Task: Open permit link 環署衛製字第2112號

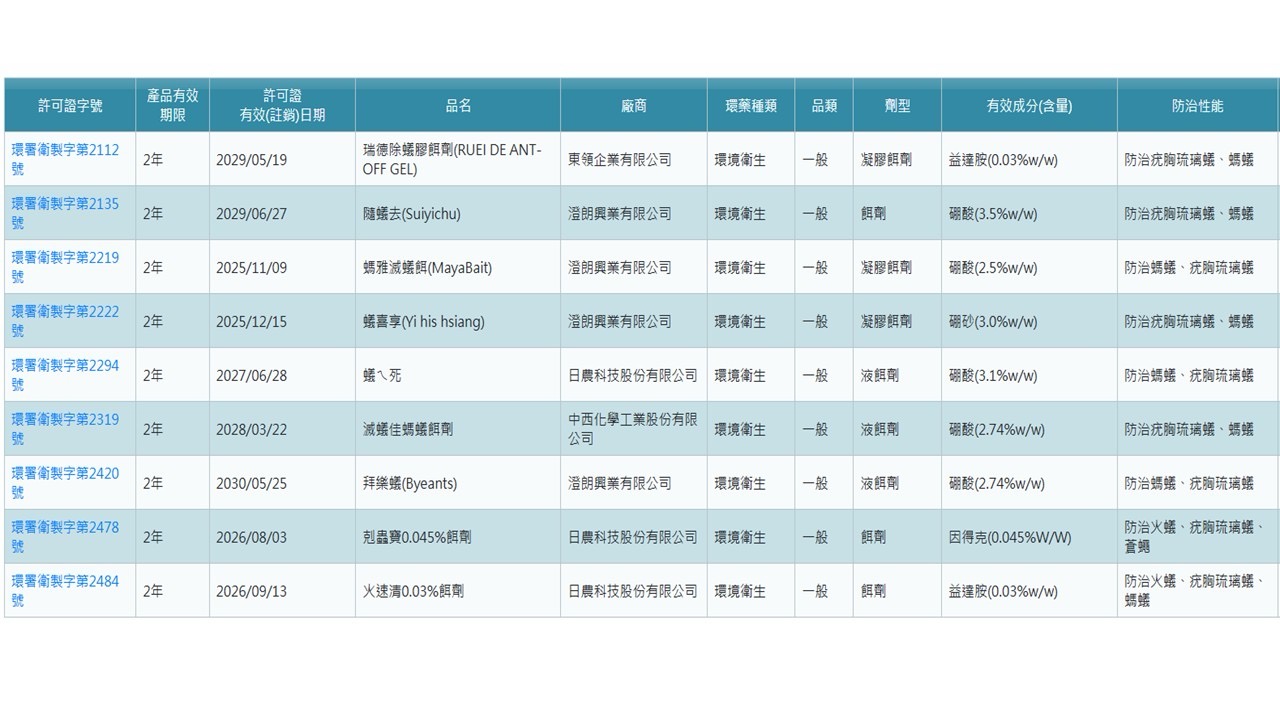Action: [x=66, y=159]
